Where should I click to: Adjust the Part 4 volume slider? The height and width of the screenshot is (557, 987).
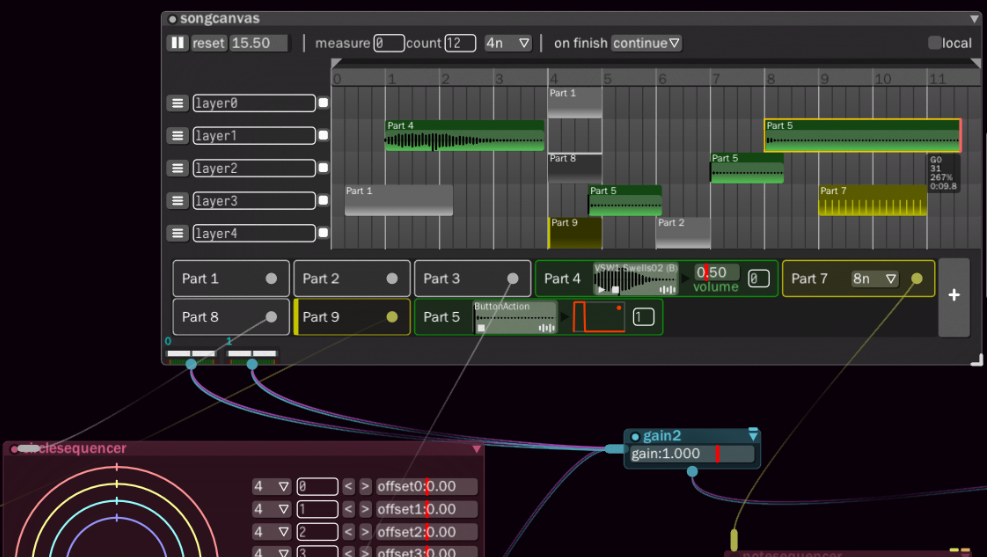pos(717,273)
